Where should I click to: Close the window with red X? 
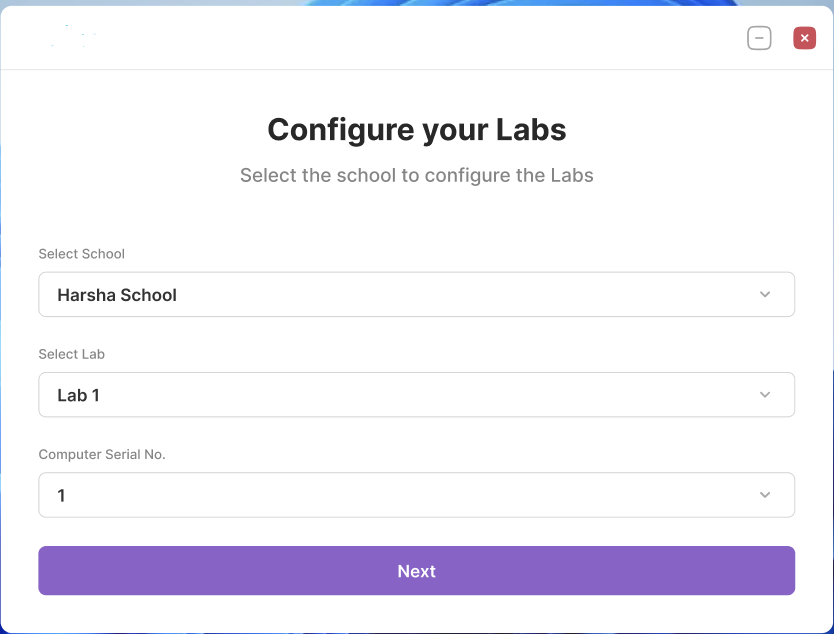[804, 38]
